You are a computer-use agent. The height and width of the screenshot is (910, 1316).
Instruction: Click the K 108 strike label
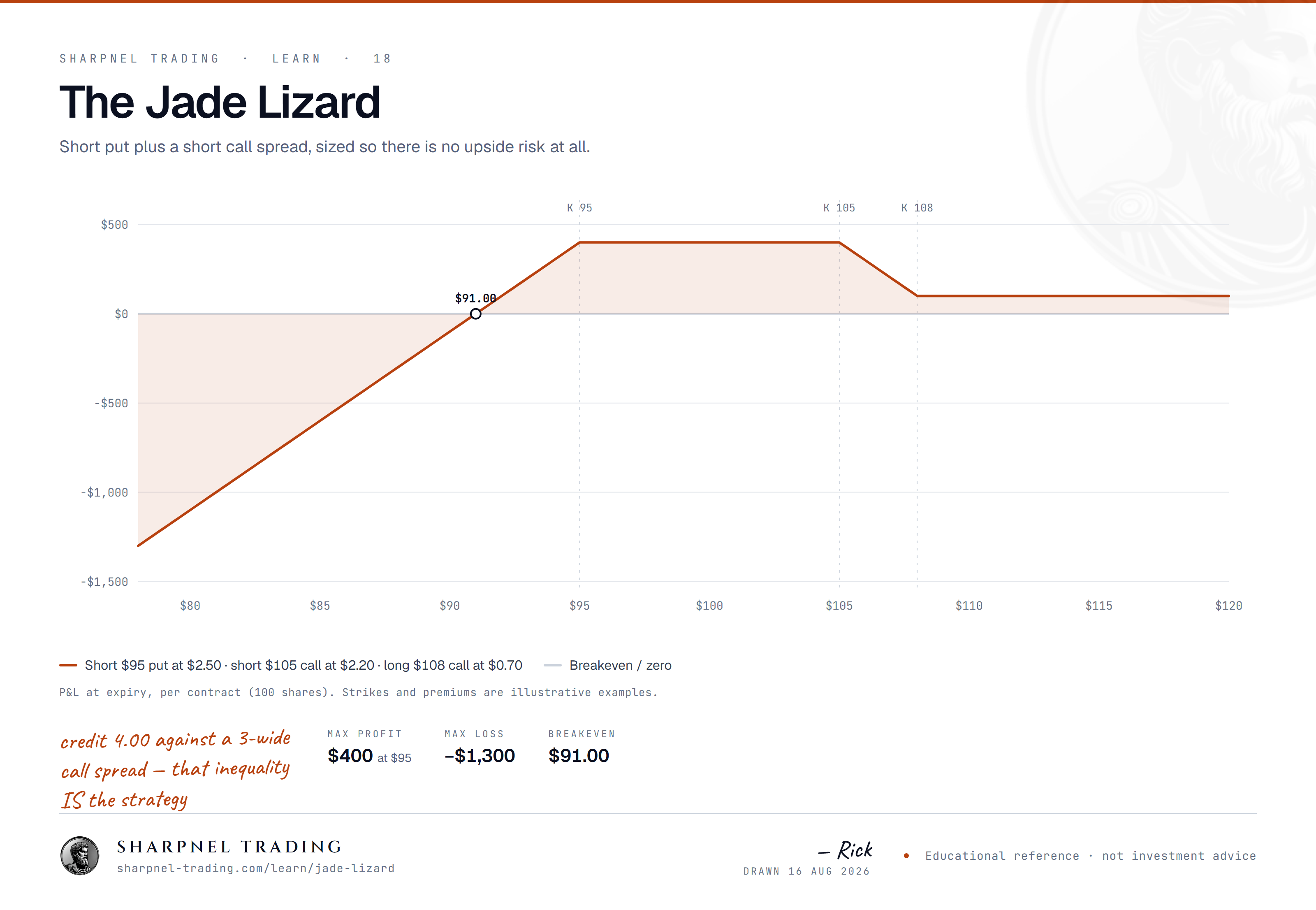pyautogui.click(x=917, y=208)
